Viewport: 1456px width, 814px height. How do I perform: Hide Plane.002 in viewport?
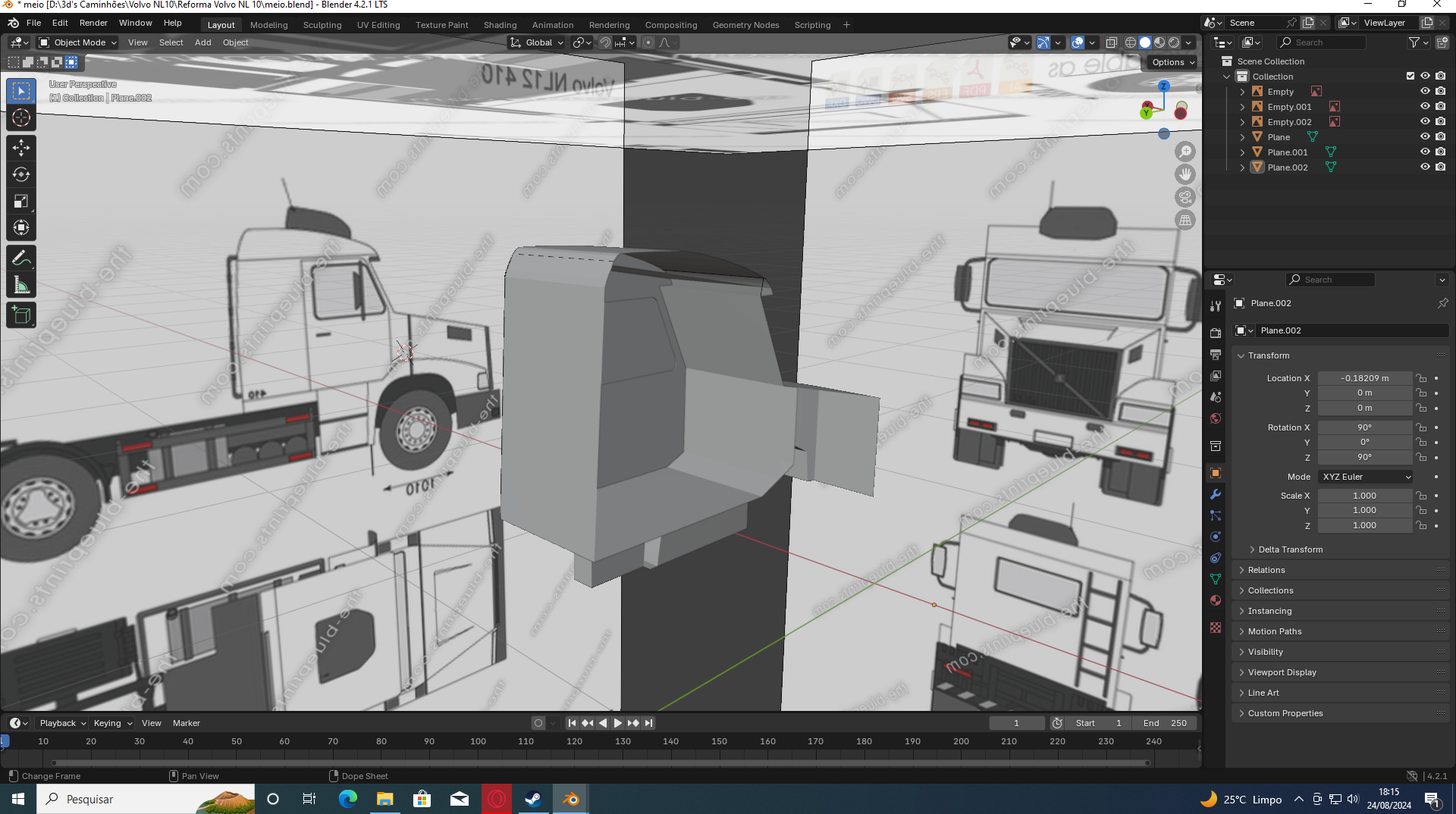[x=1425, y=167]
